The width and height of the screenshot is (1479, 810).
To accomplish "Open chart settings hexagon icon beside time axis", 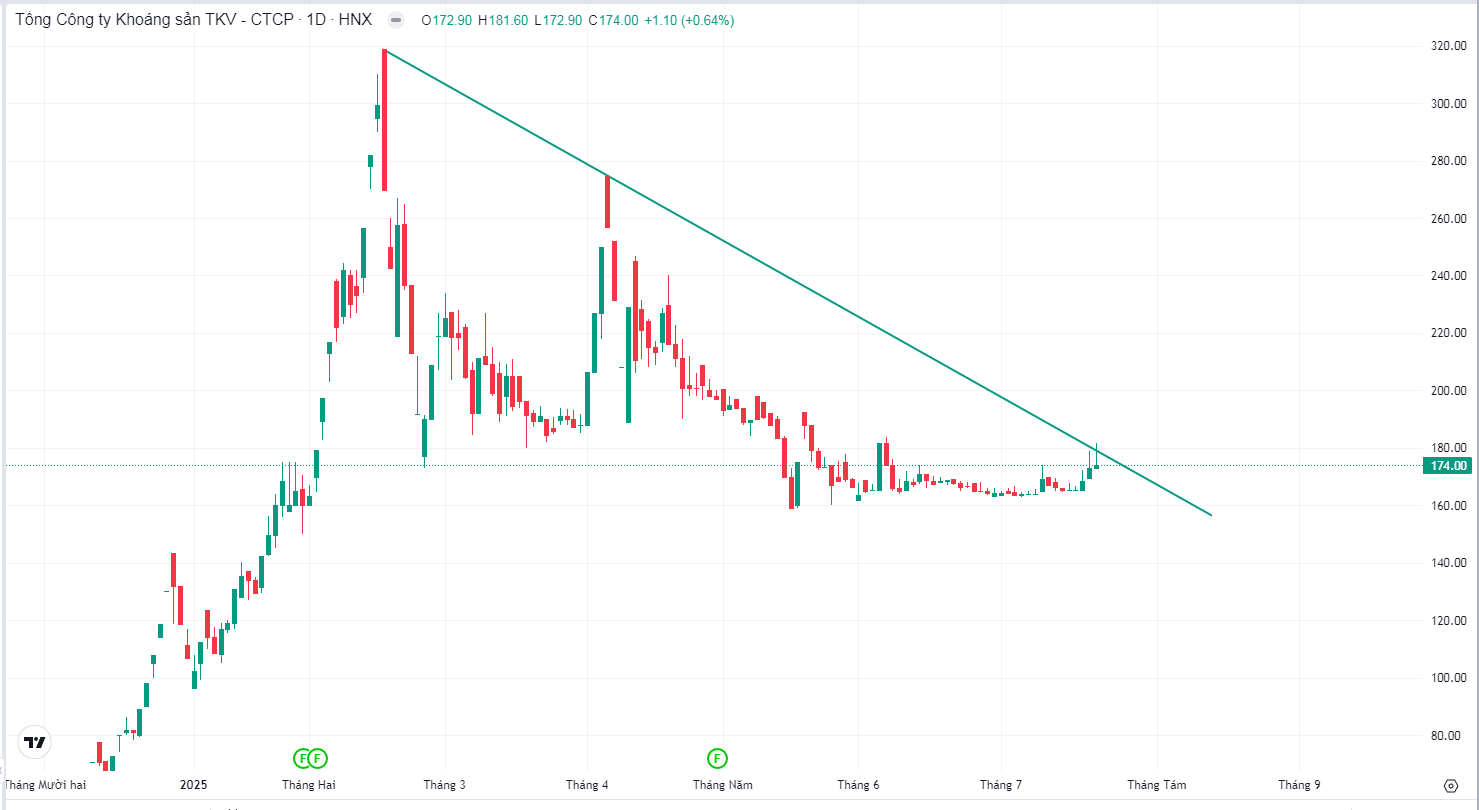I will pos(1450,785).
